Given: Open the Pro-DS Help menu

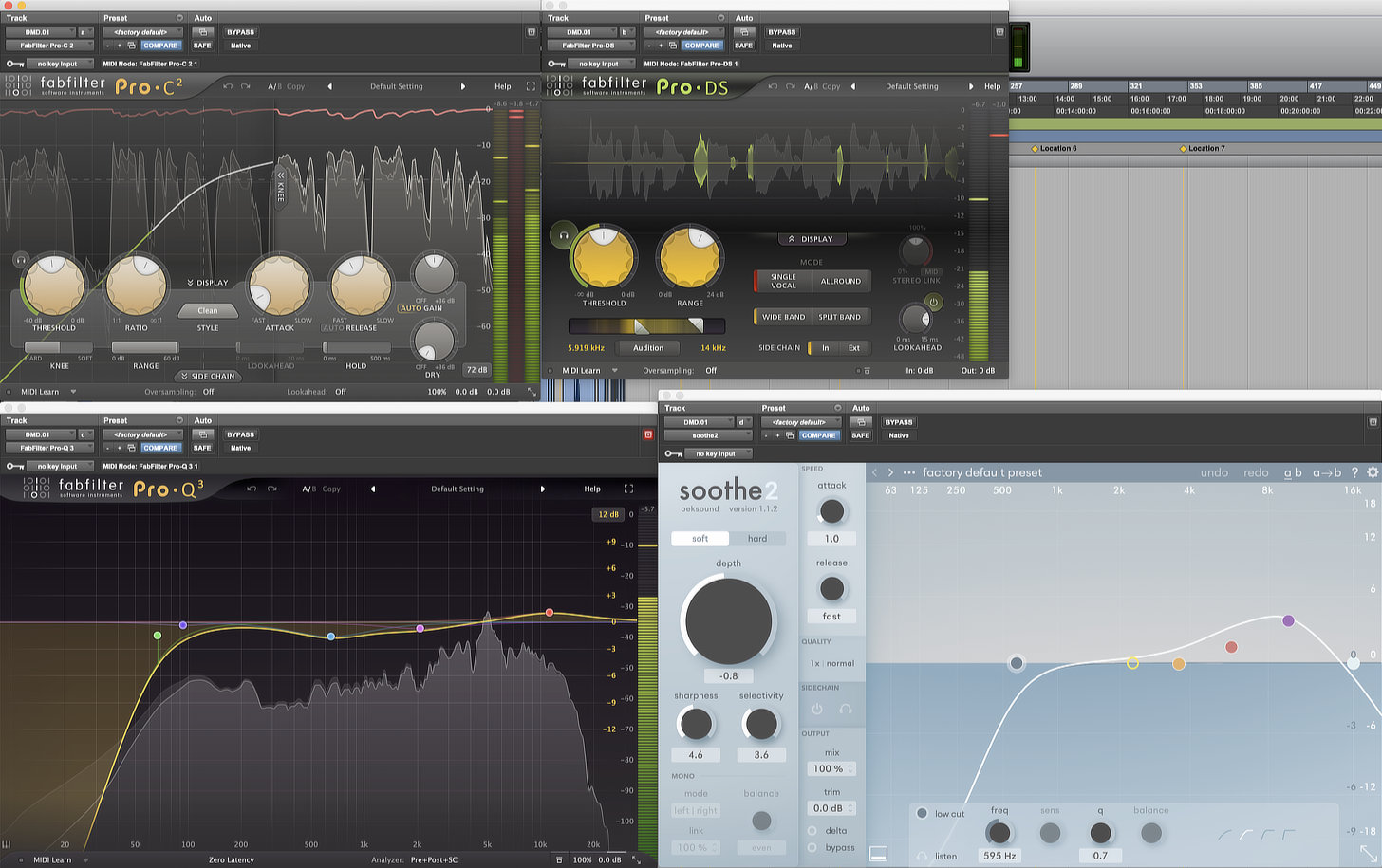Looking at the screenshot, I should (x=992, y=86).
